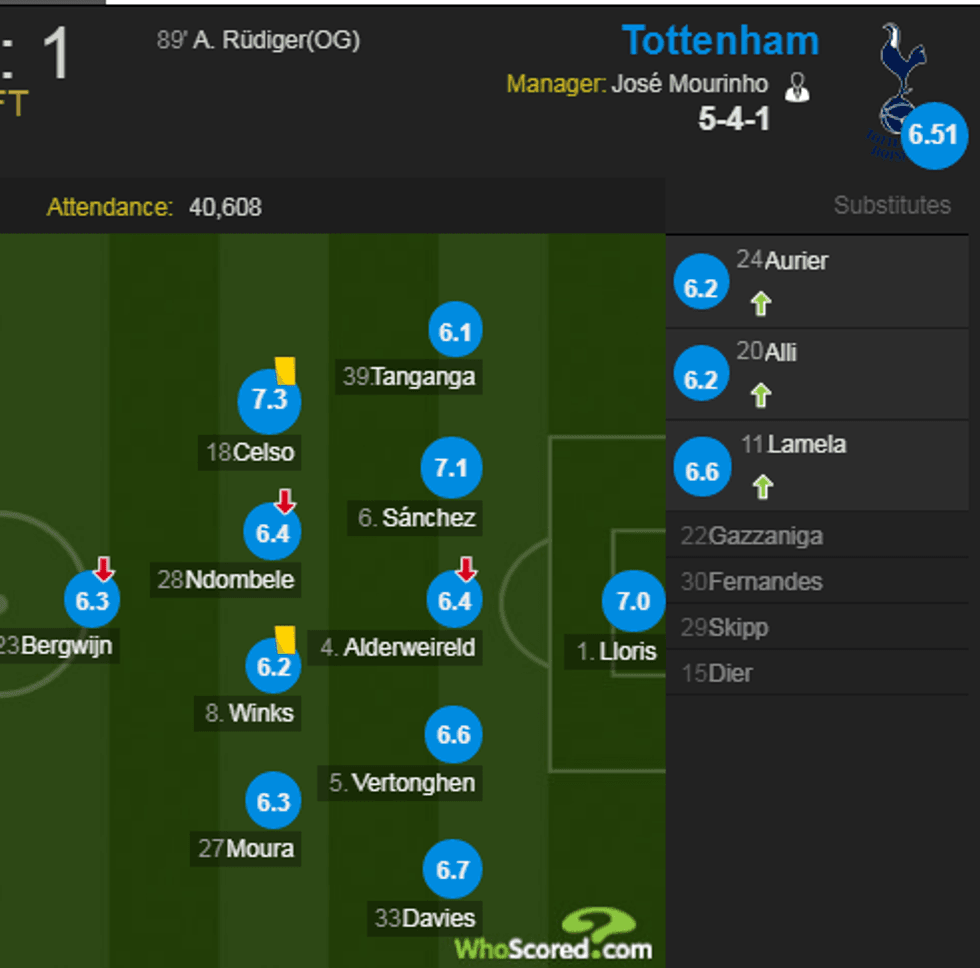Select Skipp from the substitutes list
Screen dimensions: 980x968
click(x=725, y=628)
